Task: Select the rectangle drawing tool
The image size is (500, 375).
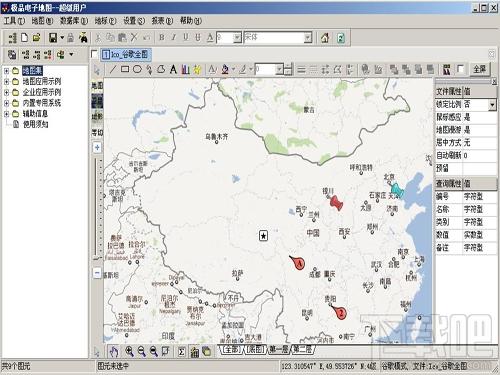Action: 125,69
